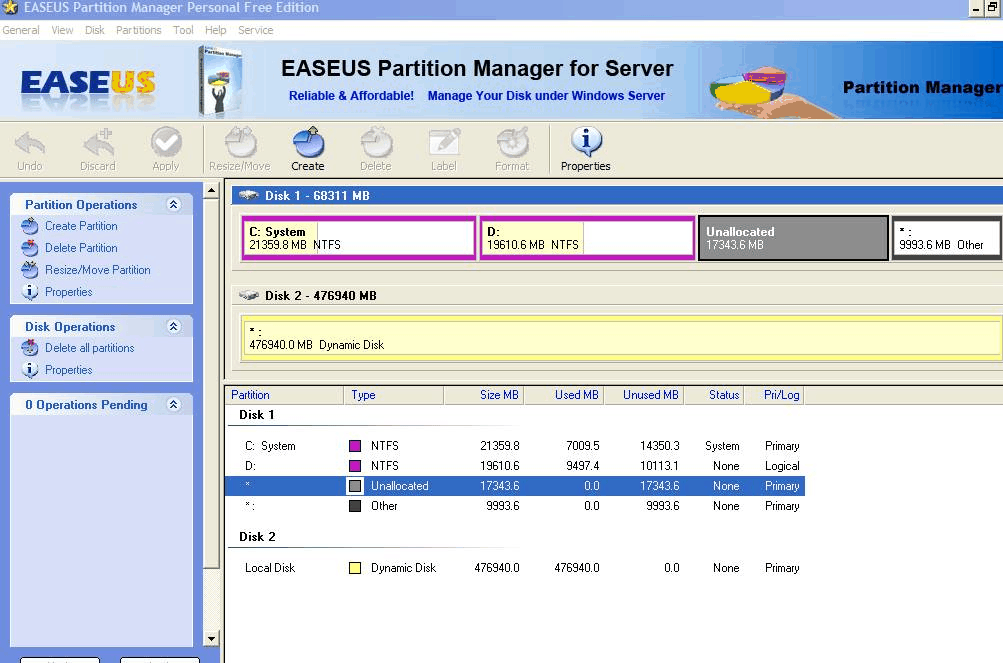Sort by the Used MB column header
This screenshot has height=663, width=1003.
[x=564, y=395]
